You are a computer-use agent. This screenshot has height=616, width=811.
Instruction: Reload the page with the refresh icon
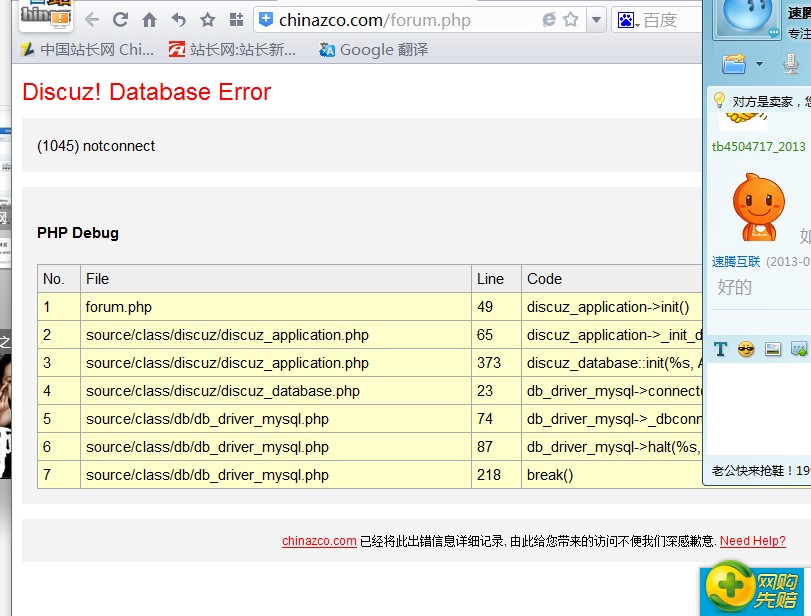tap(121, 20)
